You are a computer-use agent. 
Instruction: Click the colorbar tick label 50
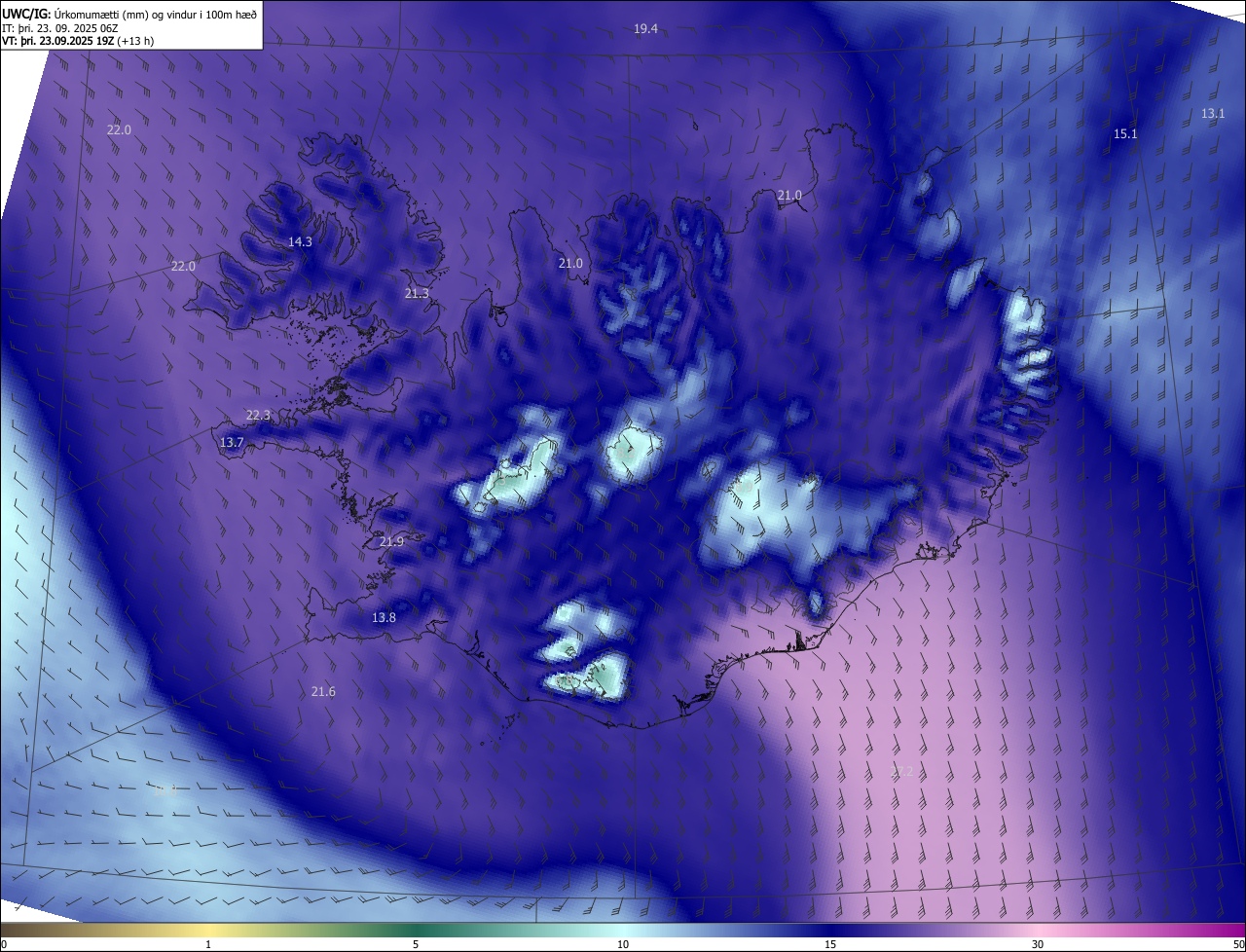(1238, 944)
